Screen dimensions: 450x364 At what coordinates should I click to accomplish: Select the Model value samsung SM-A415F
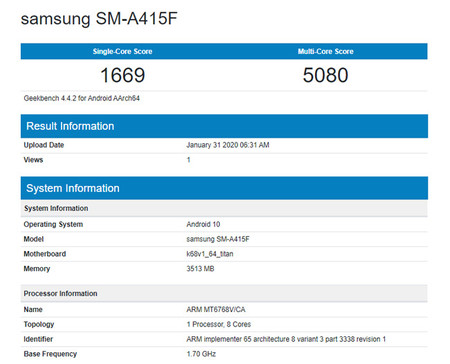218,239
